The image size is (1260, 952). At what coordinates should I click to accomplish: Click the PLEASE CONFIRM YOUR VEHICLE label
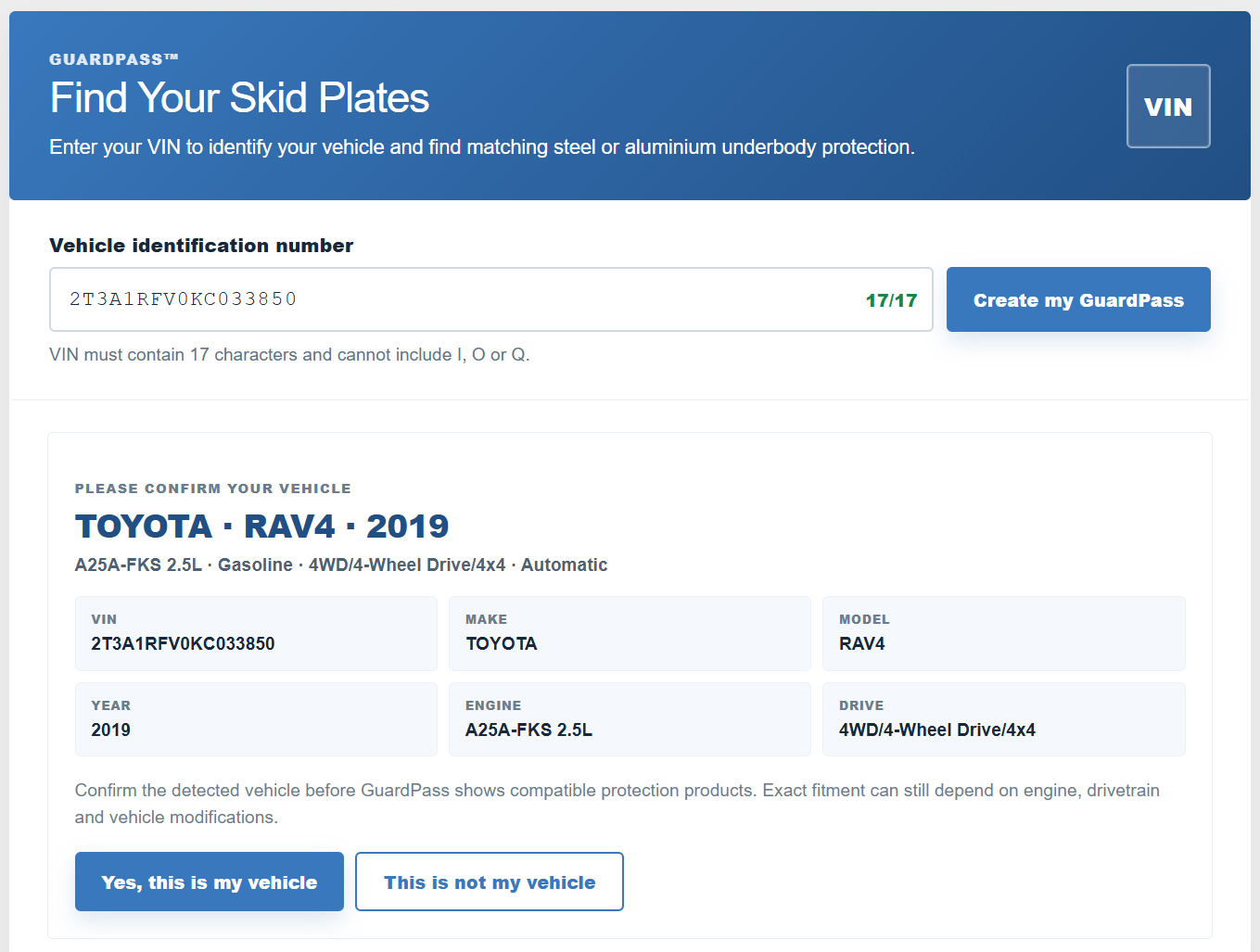(213, 489)
